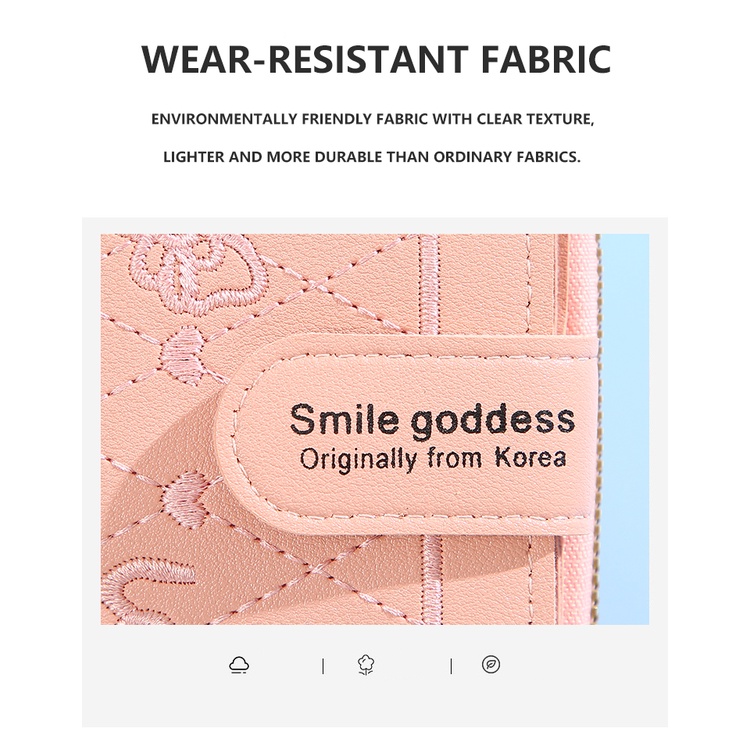The height and width of the screenshot is (750, 750).
Task: Click the light blue strip beside wallet
Action: (x=624, y=429)
